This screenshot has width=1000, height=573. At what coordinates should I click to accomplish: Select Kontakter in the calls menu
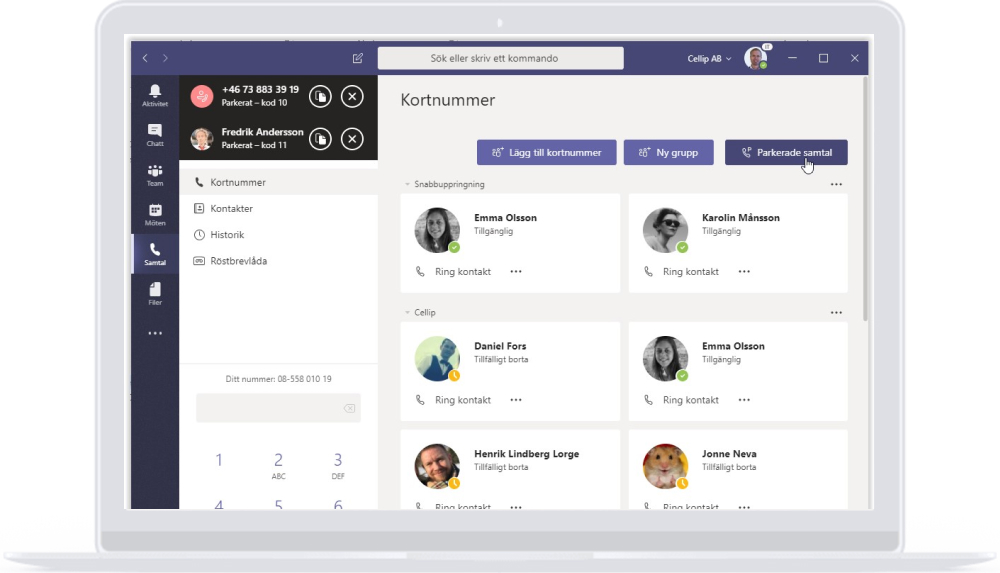point(279,208)
